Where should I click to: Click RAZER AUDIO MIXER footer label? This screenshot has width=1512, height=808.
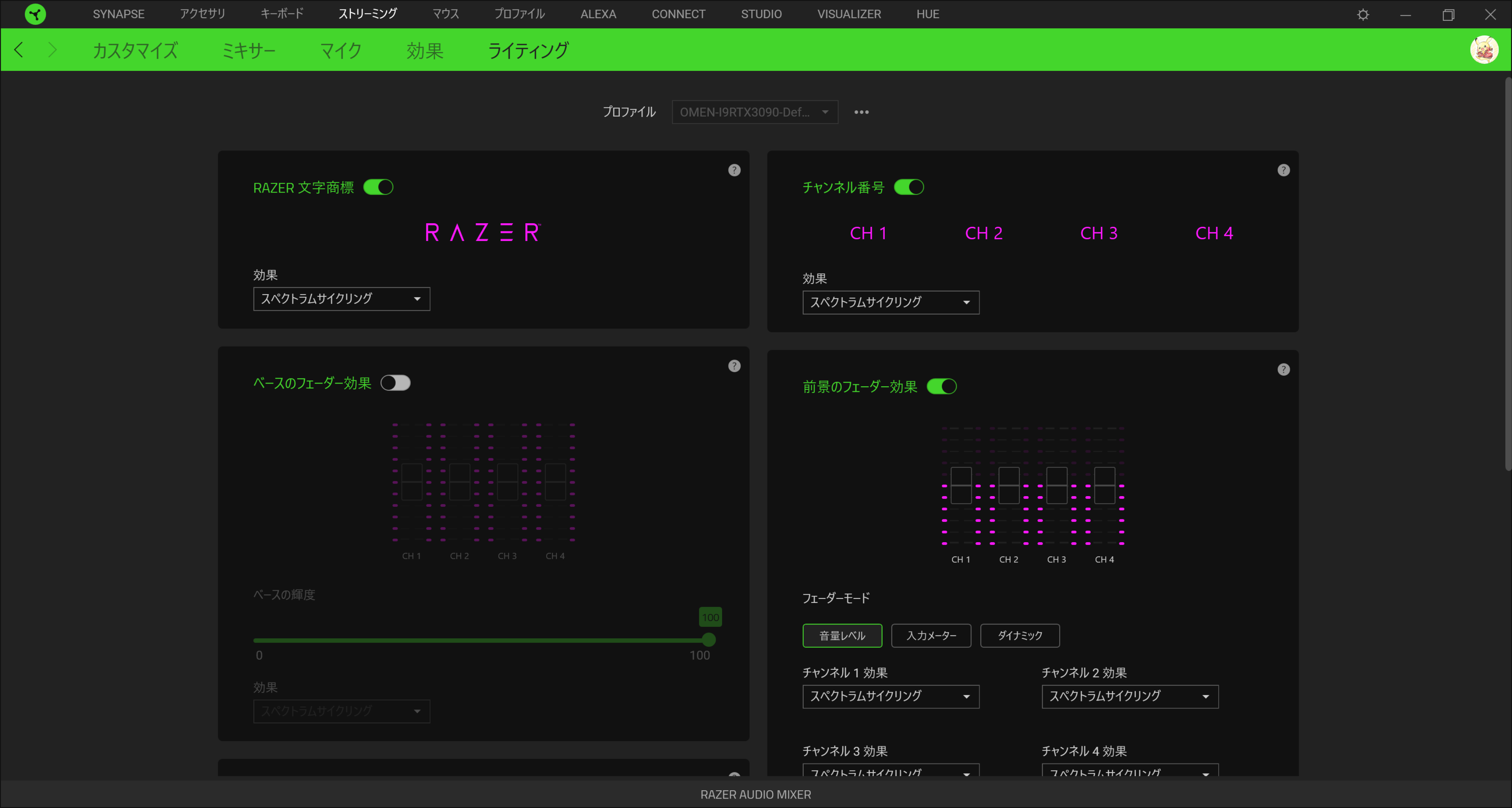[x=756, y=795]
